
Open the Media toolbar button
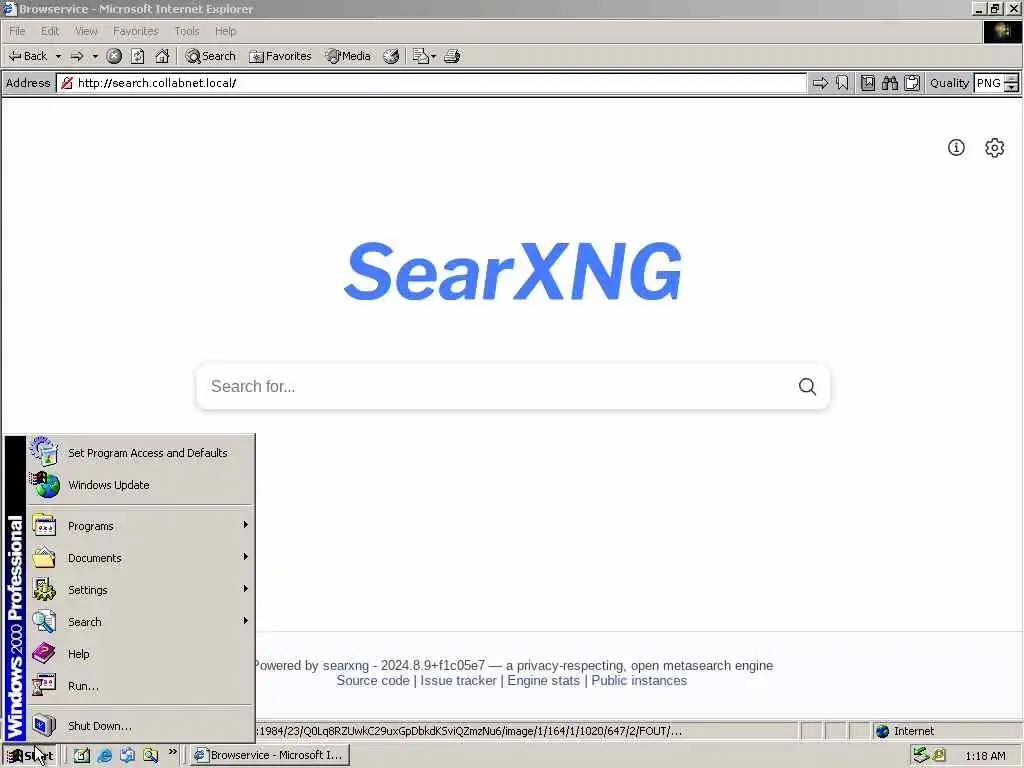349,56
